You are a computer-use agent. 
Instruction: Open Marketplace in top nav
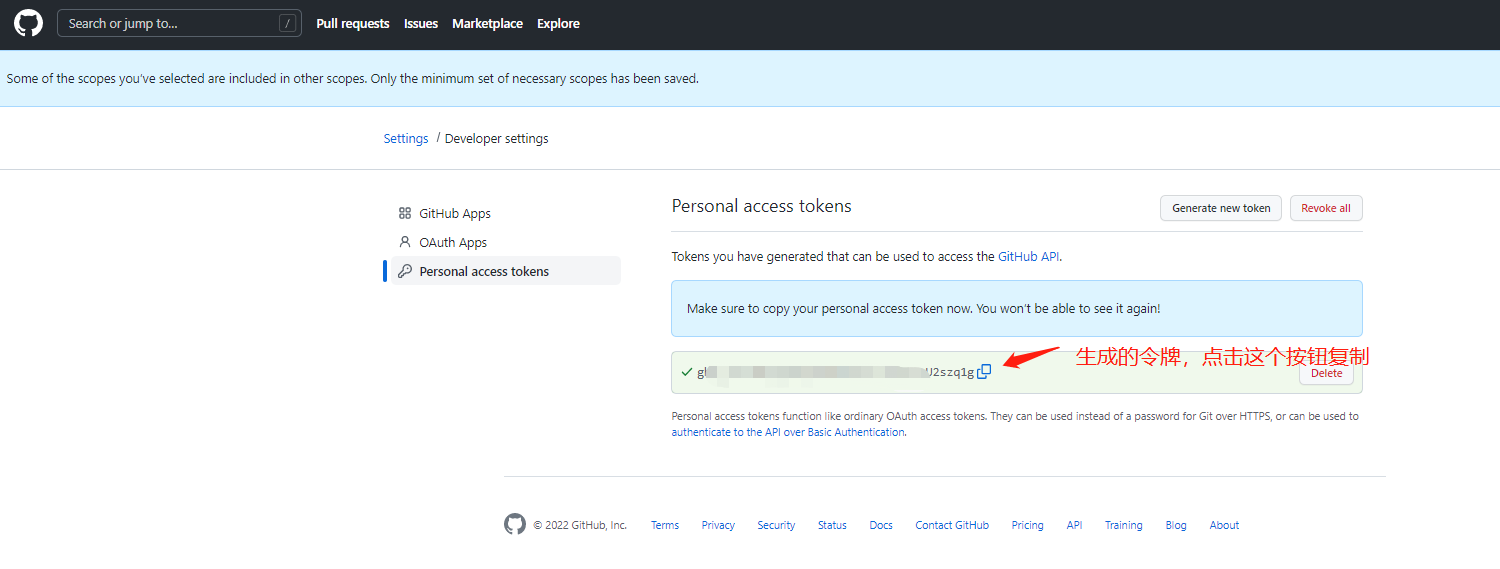coord(487,23)
